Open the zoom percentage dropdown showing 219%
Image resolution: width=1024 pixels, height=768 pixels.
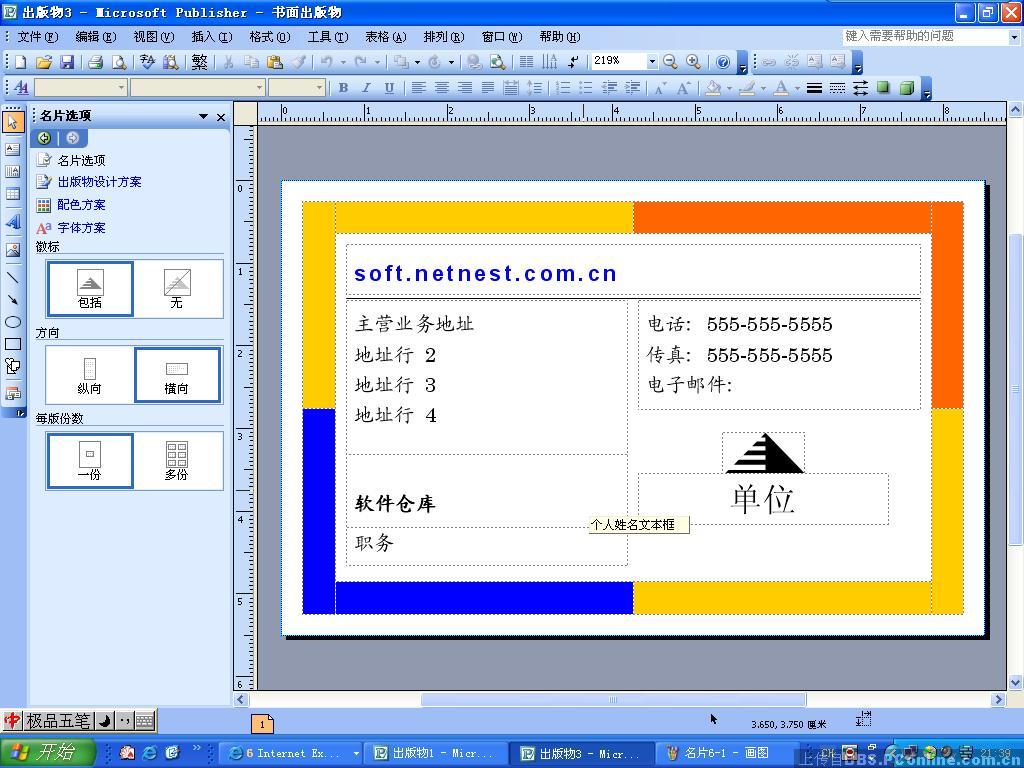click(652, 62)
